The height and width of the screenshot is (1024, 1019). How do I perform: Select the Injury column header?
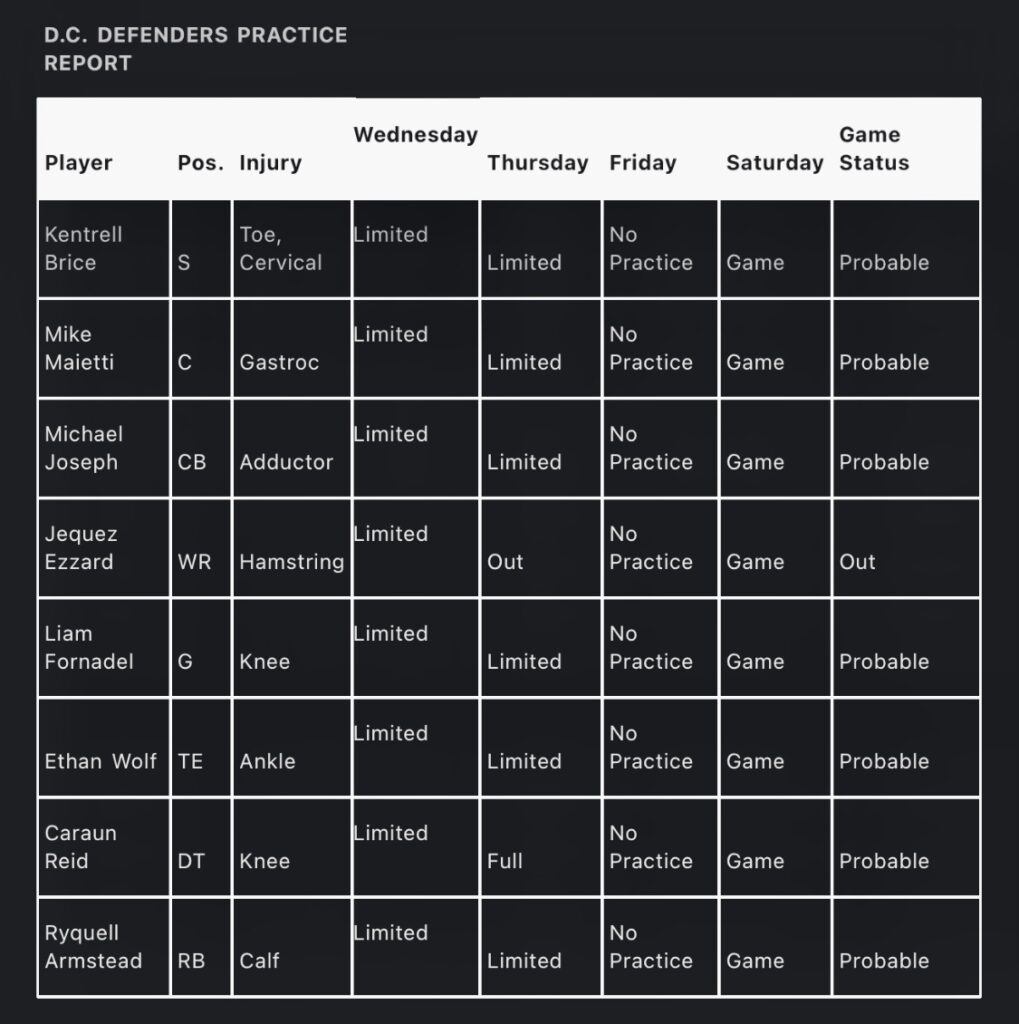pyautogui.click(x=270, y=163)
